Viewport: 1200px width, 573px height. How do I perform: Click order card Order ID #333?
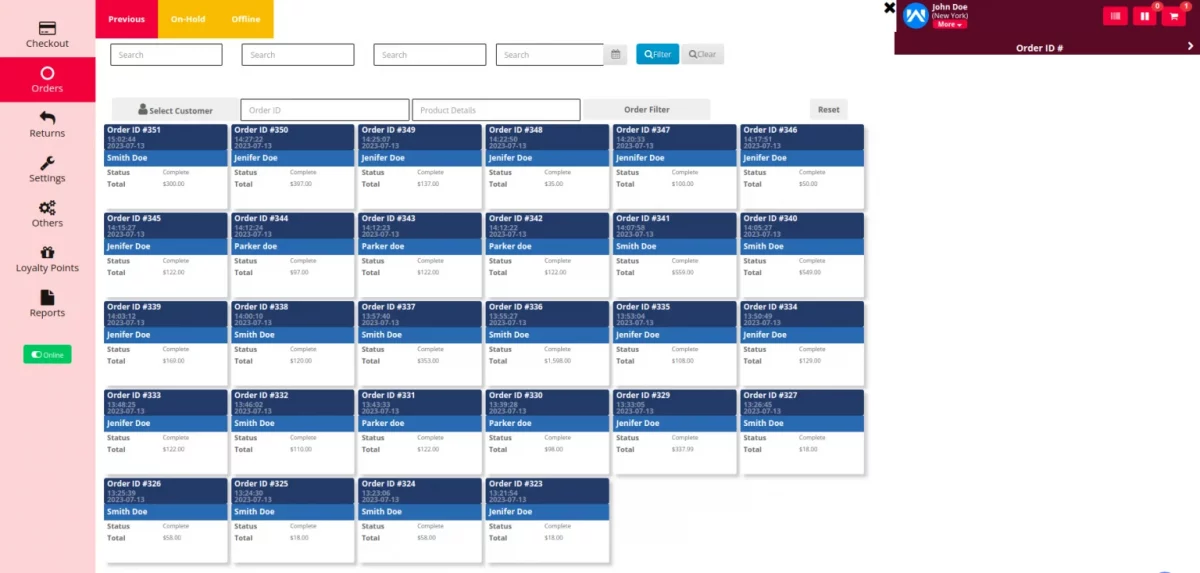166,431
